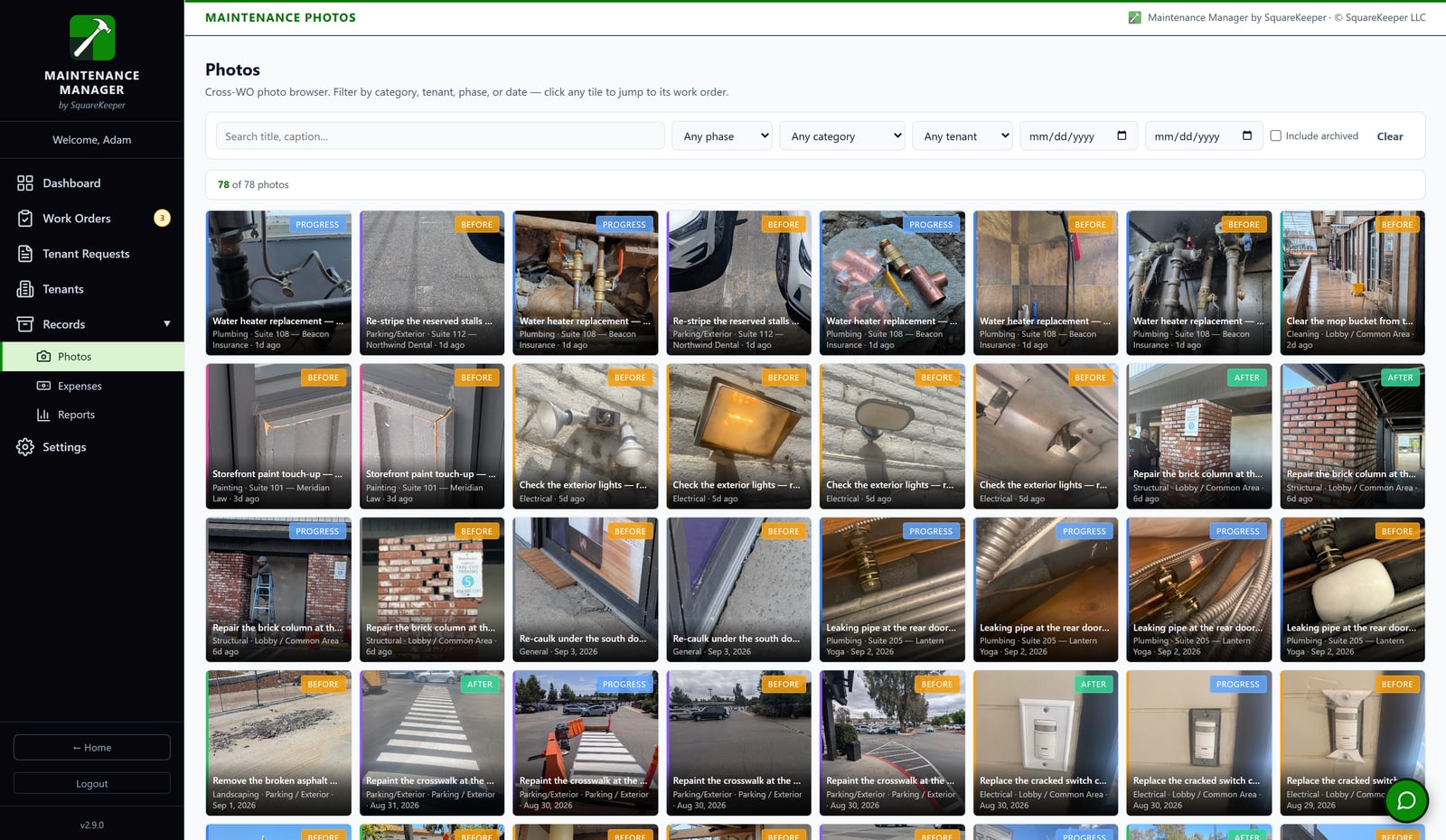Screen dimensions: 1446x840
Task: Click the SquareKeeper header logo icon
Action: pos(1134,17)
